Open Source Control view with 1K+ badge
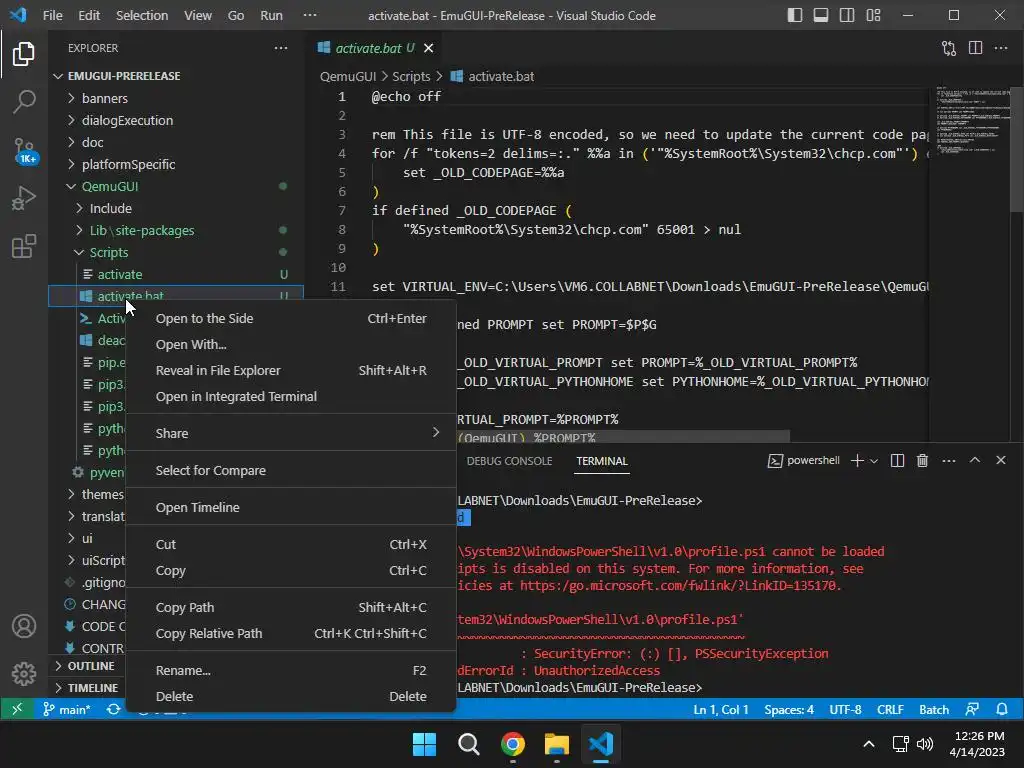Viewport: 1024px width, 768px height. pyautogui.click(x=24, y=150)
